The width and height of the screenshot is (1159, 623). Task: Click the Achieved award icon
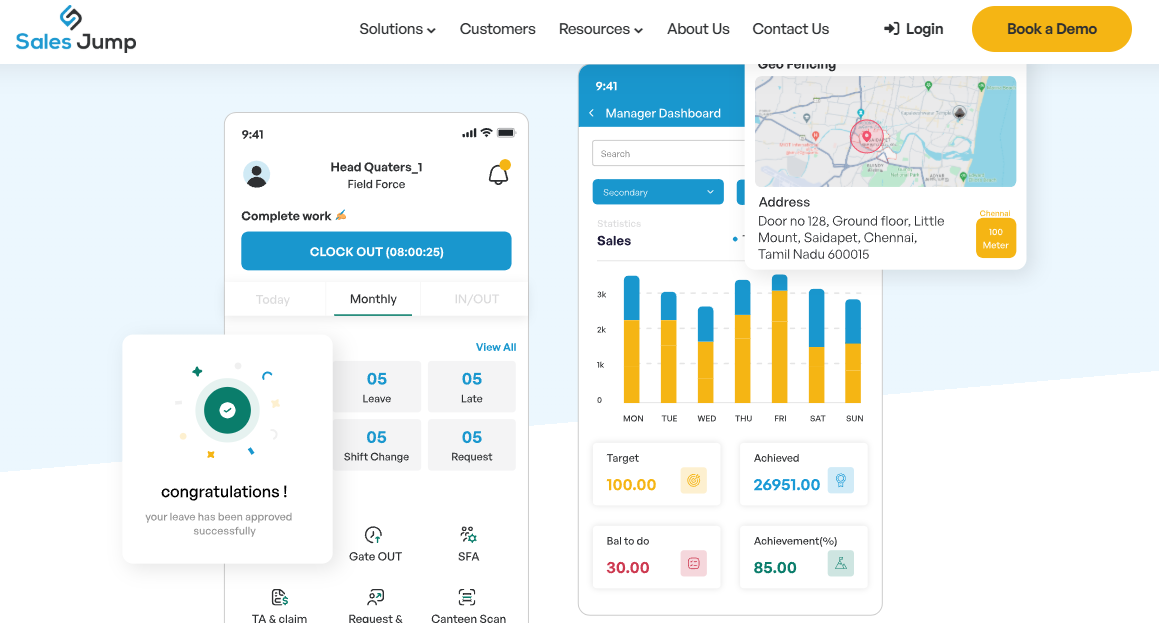click(840, 480)
